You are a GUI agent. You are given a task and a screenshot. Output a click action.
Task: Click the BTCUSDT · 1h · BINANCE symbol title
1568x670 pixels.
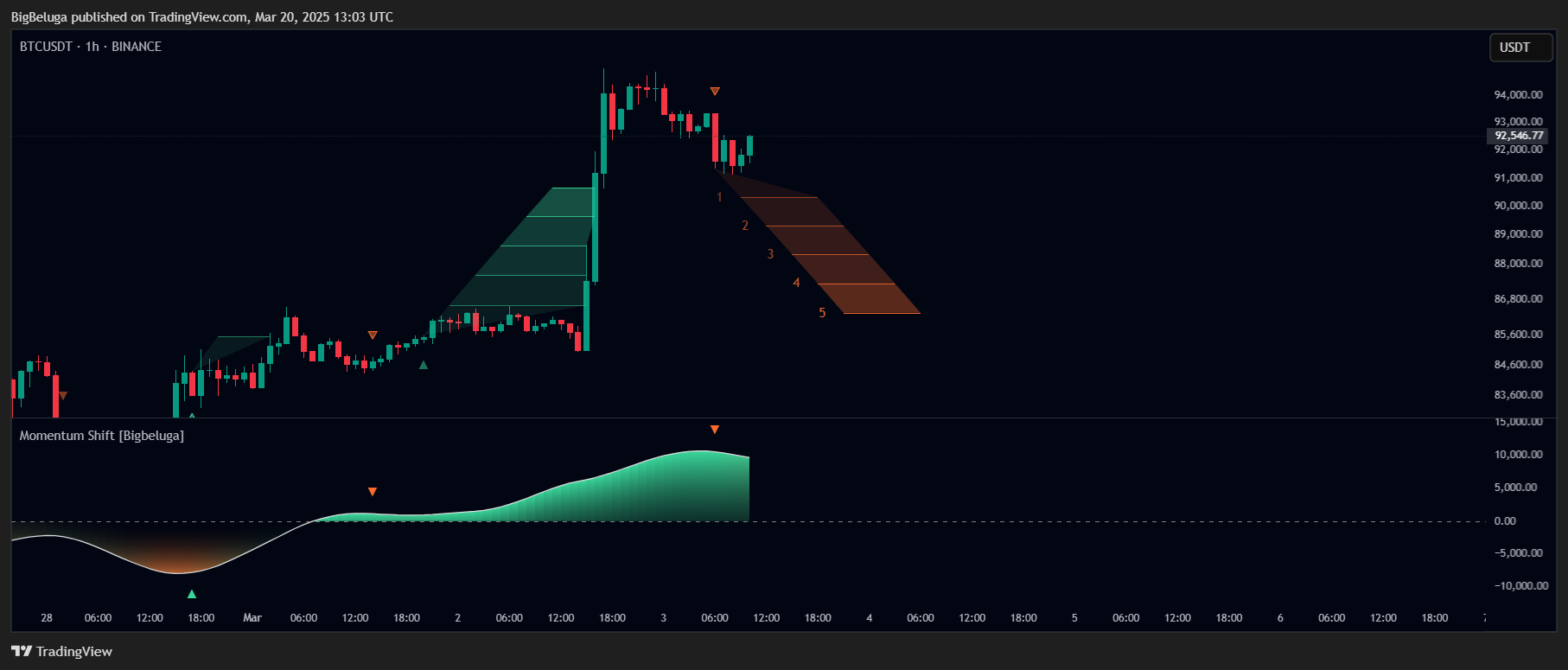[91, 47]
